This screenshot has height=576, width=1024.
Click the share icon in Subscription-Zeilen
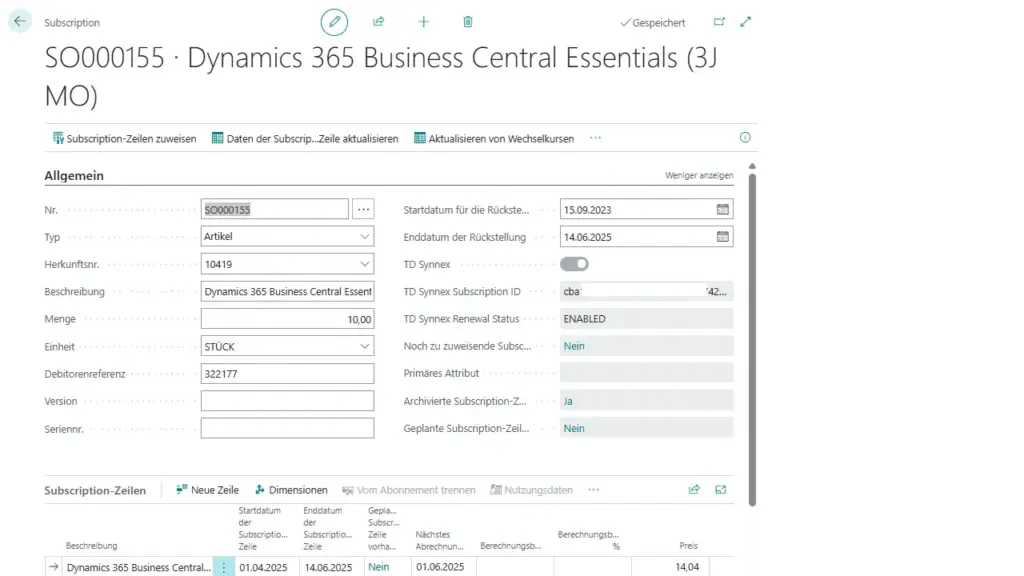coord(694,489)
